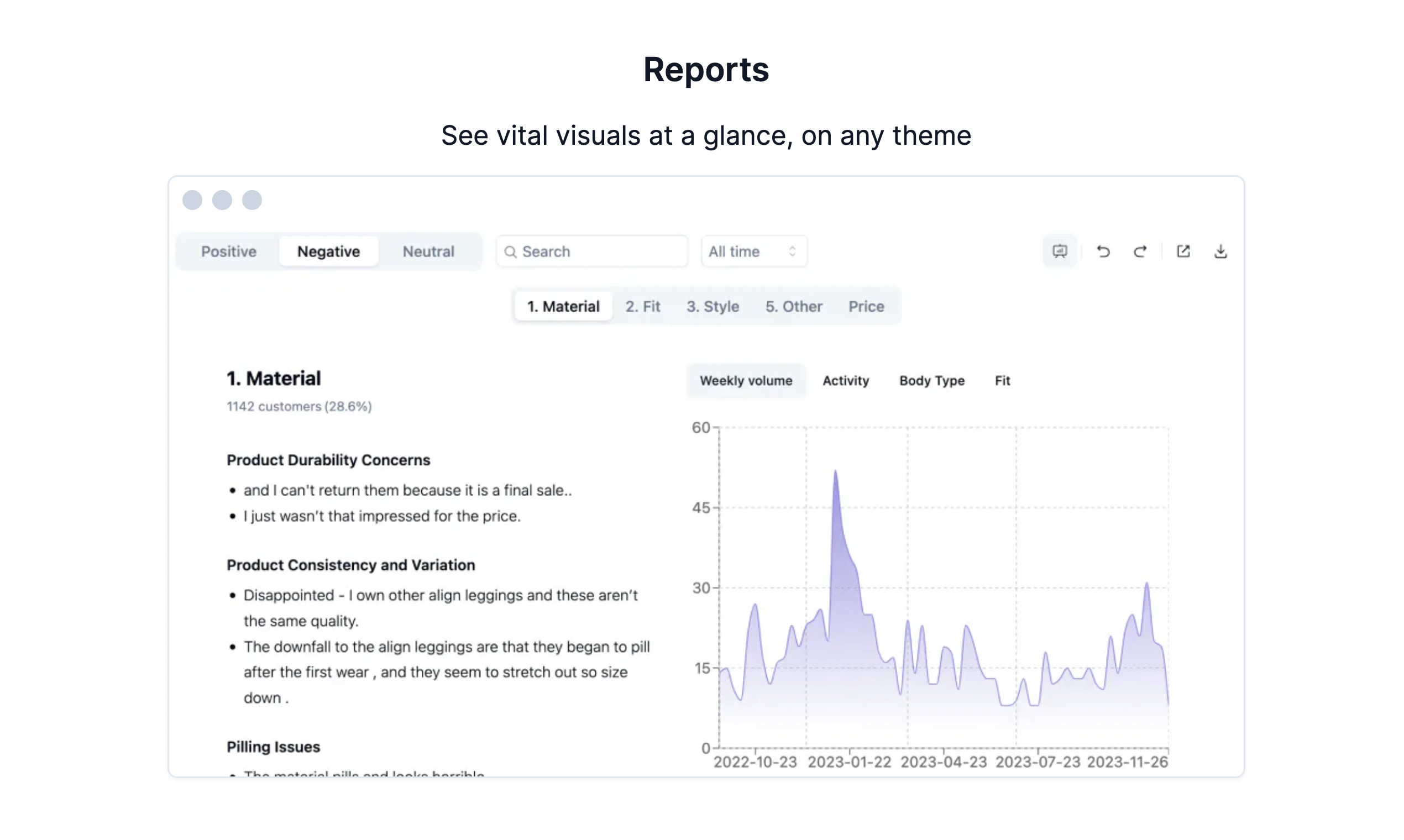This screenshot has height=840, width=1404.
Task: Open report in external window icon
Action: (x=1183, y=251)
